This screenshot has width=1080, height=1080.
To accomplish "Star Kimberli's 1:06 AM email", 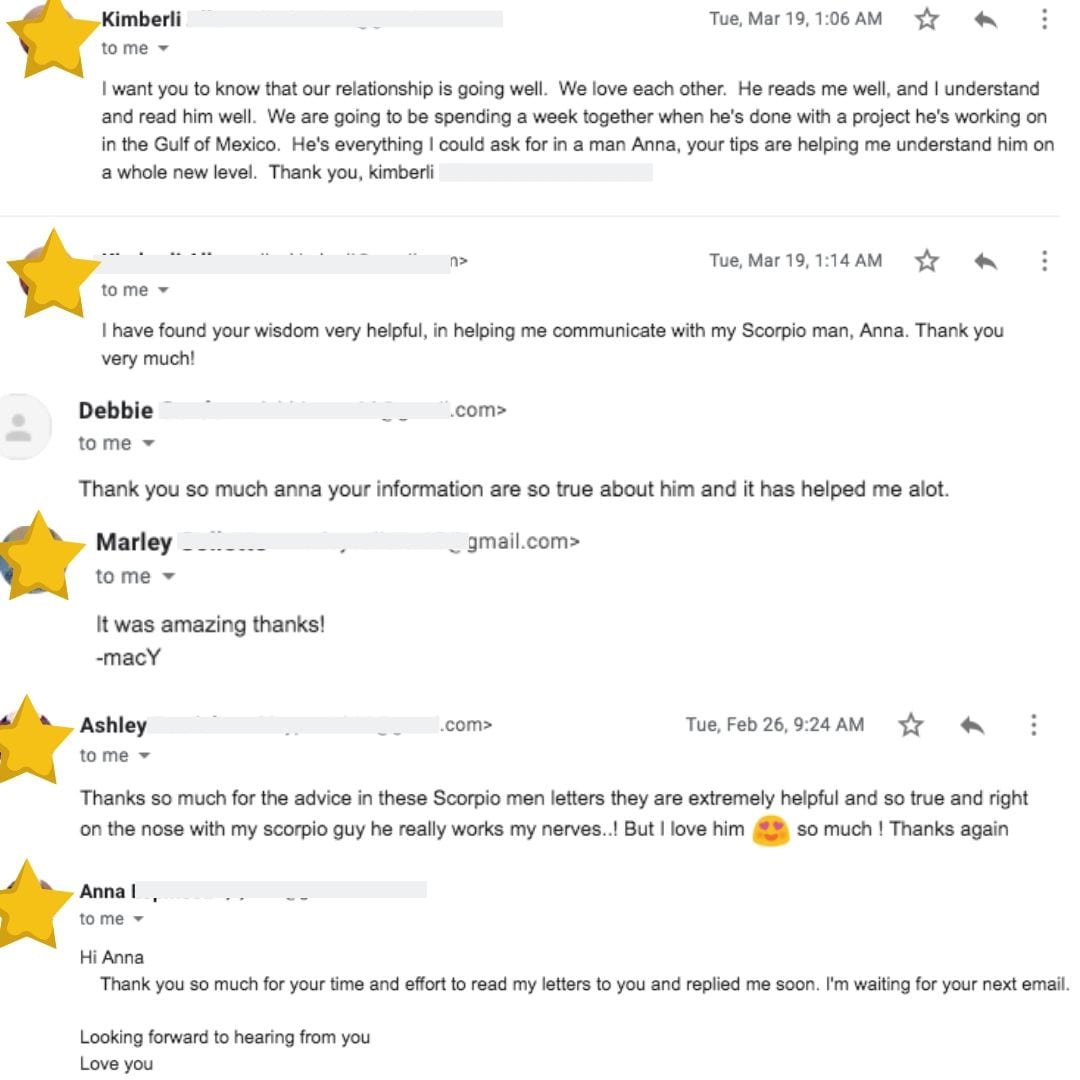I will point(927,19).
